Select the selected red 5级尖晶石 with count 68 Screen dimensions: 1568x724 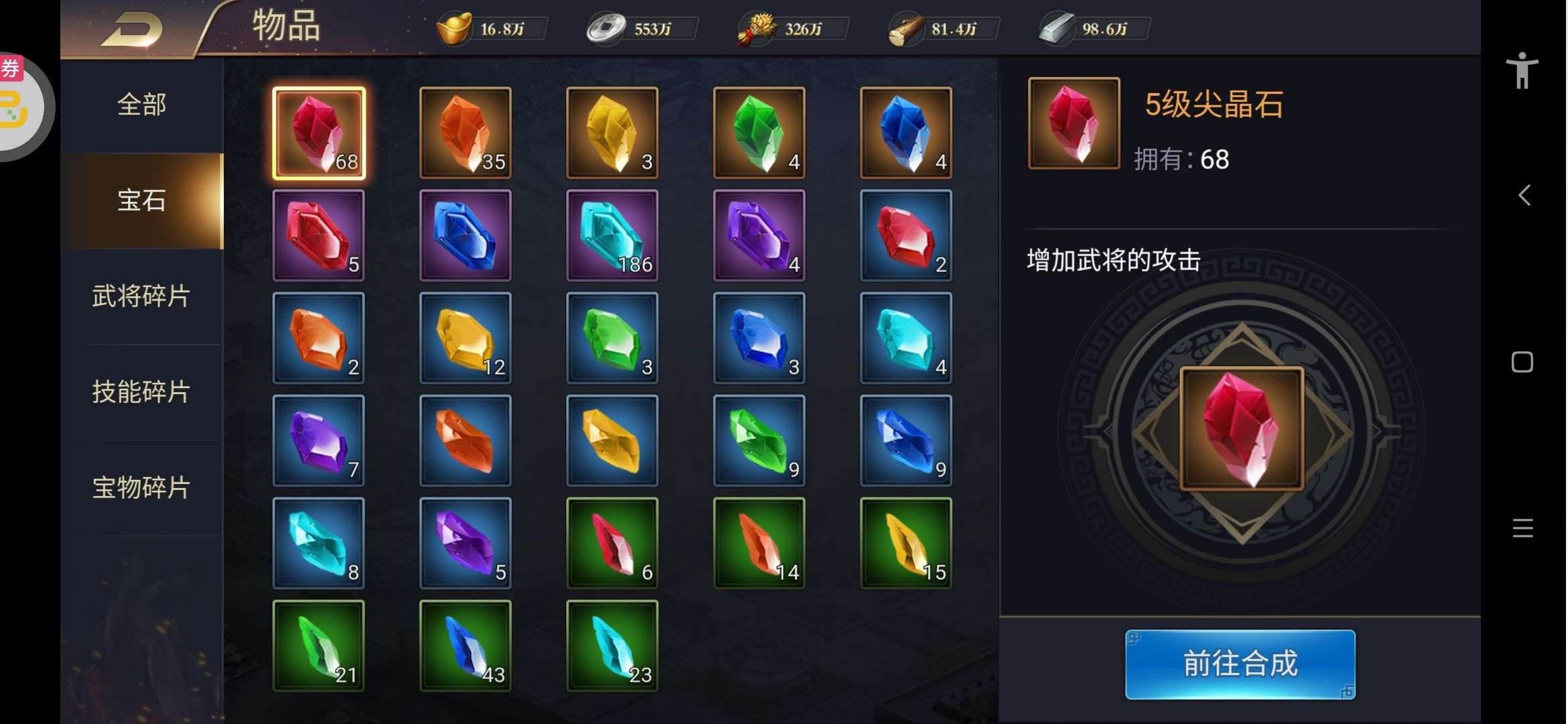point(319,133)
